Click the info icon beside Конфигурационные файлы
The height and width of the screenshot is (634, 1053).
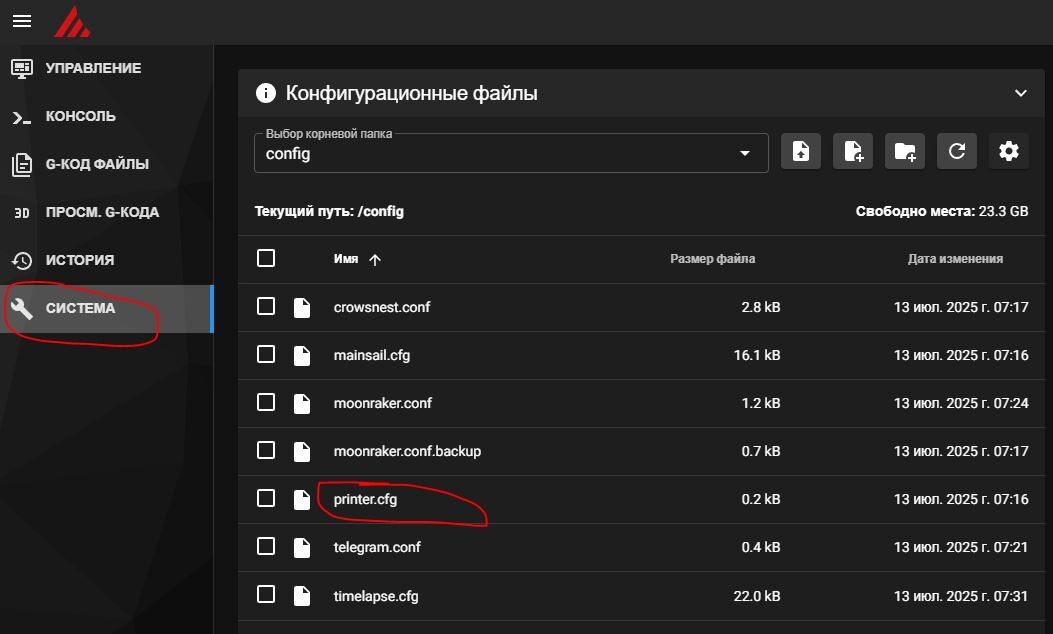tap(265, 94)
